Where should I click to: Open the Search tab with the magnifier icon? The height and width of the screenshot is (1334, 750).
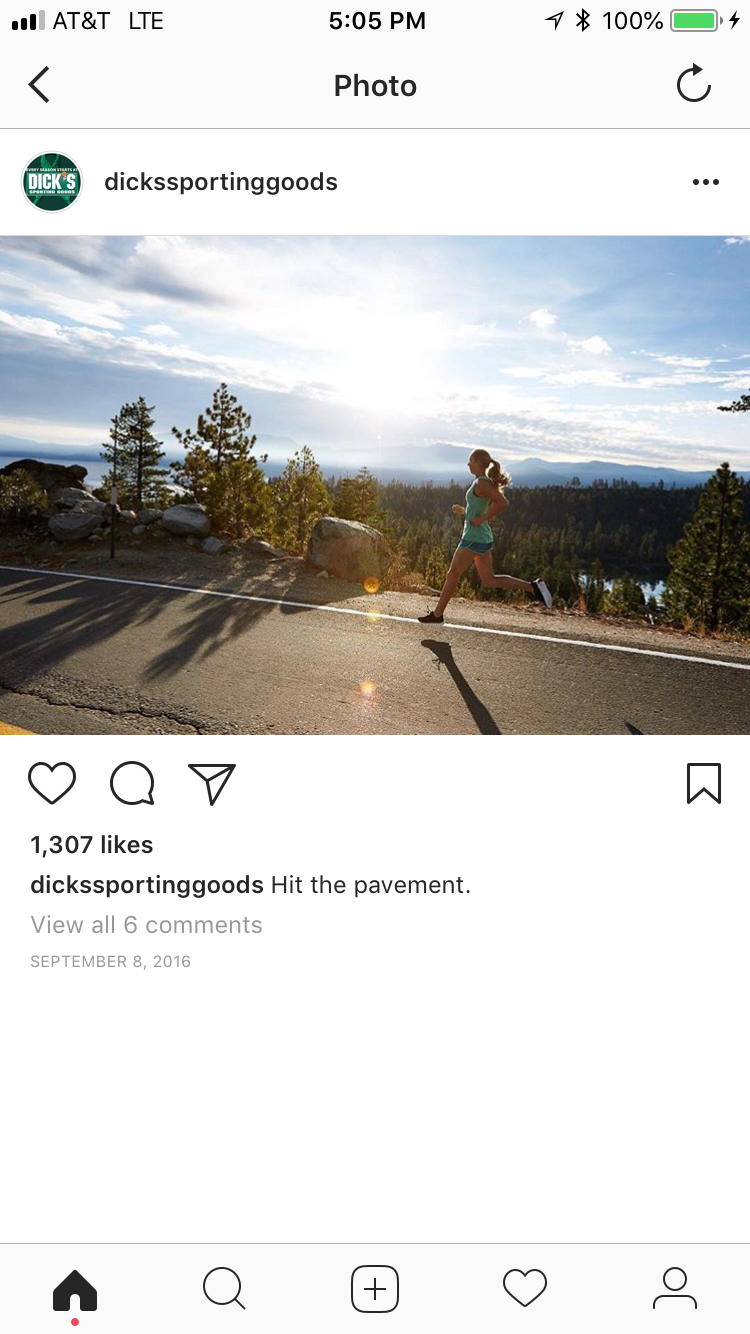click(224, 1289)
